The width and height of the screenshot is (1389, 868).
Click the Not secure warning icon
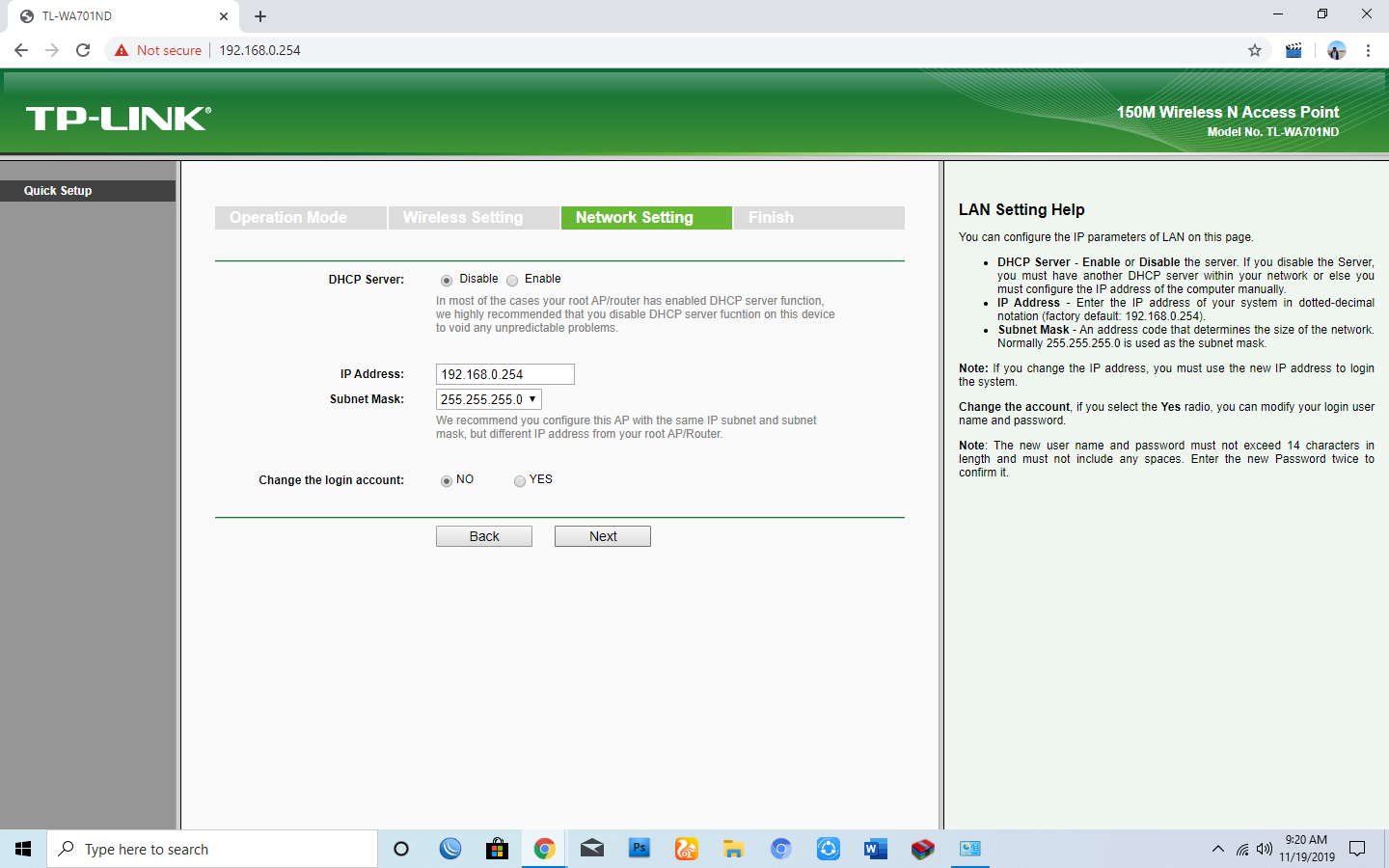(x=122, y=50)
